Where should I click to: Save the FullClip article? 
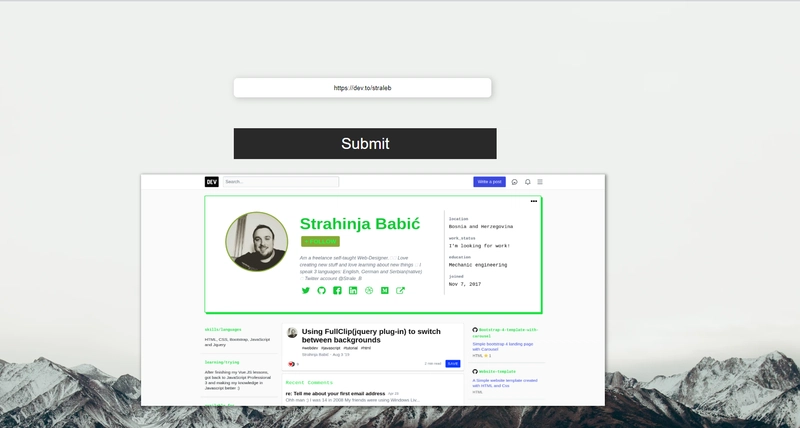tap(453, 364)
